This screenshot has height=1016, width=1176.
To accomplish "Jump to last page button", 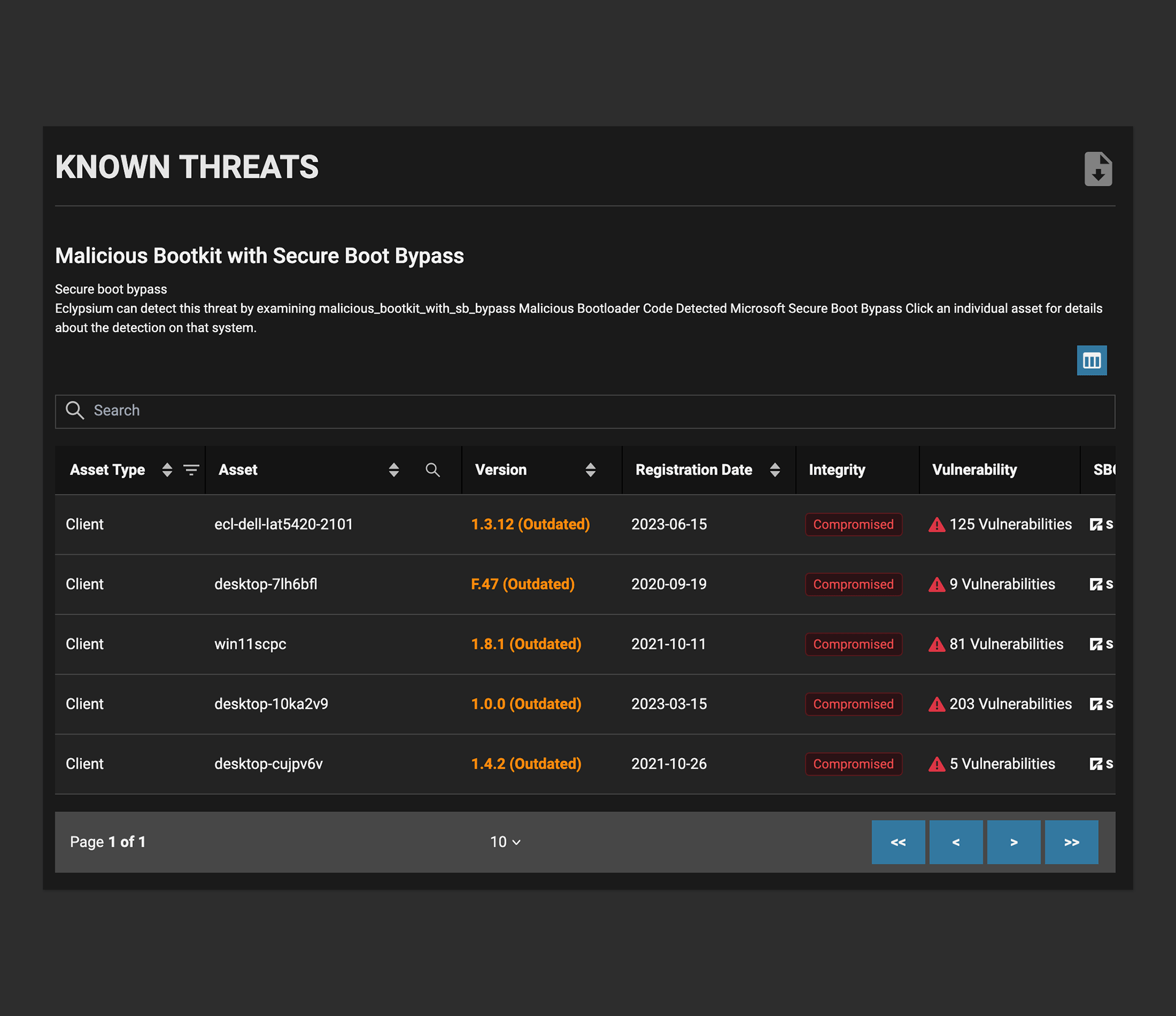I will pyautogui.click(x=1071, y=842).
